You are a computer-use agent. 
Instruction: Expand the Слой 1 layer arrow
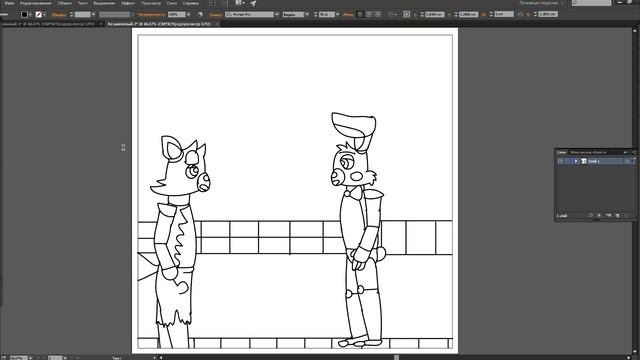pyautogui.click(x=576, y=161)
